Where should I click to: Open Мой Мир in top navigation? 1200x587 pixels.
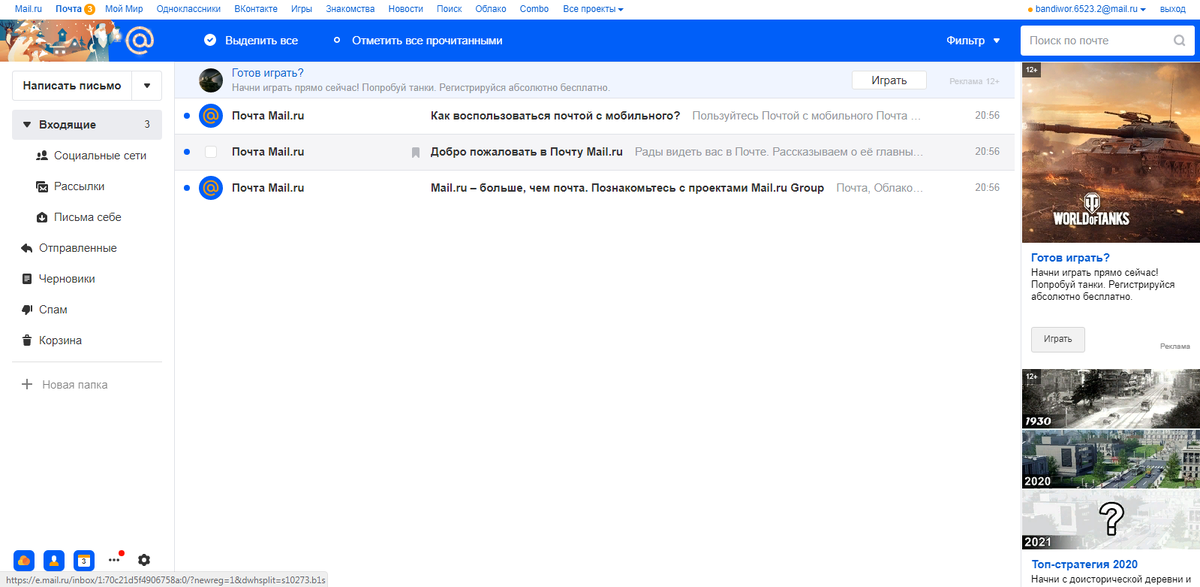point(125,9)
